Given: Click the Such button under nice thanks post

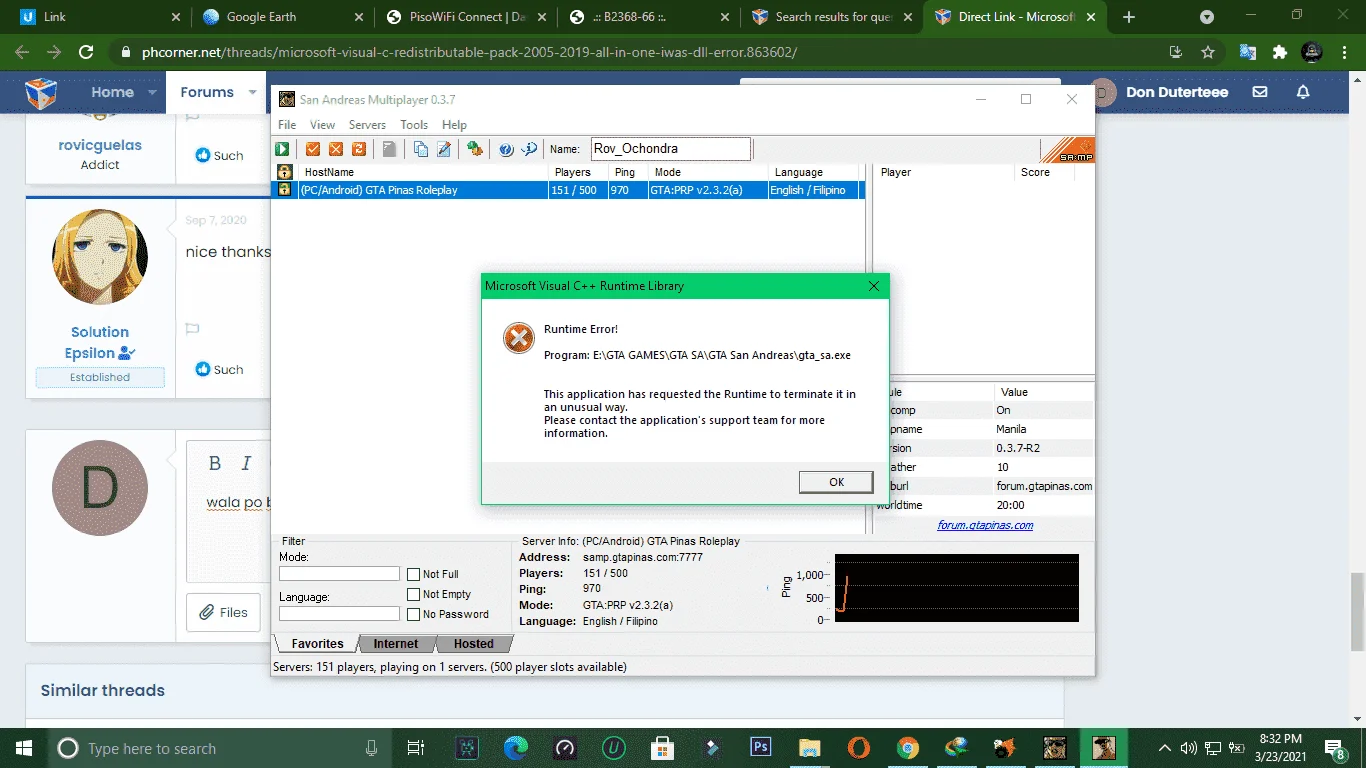Looking at the screenshot, I should point(220,369).
